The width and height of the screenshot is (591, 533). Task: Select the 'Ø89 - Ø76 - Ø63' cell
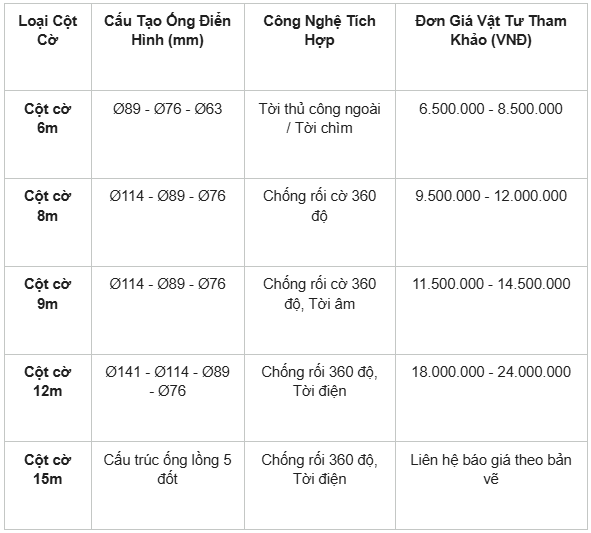pyautogui.click(x=167, y=109)
